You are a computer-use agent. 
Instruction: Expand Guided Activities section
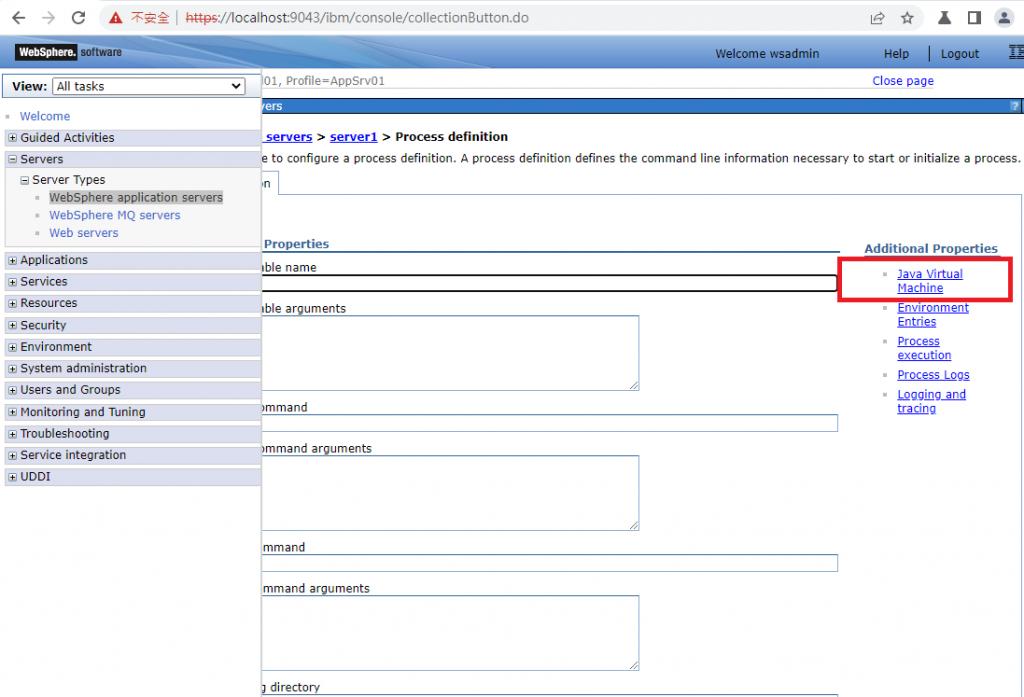12,138
